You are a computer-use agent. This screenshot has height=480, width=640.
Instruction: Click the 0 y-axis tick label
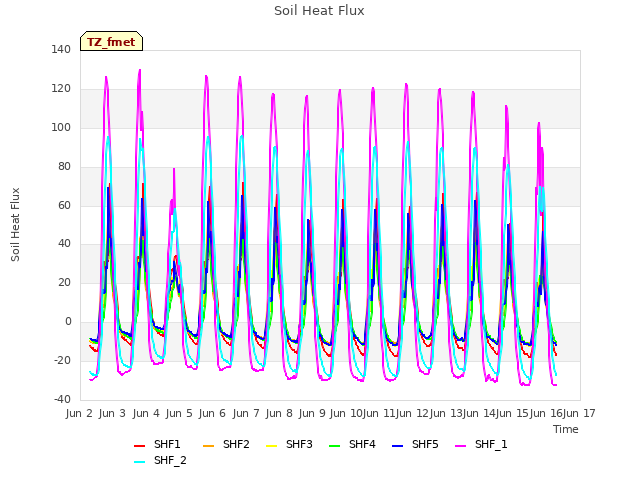(68, 322)
